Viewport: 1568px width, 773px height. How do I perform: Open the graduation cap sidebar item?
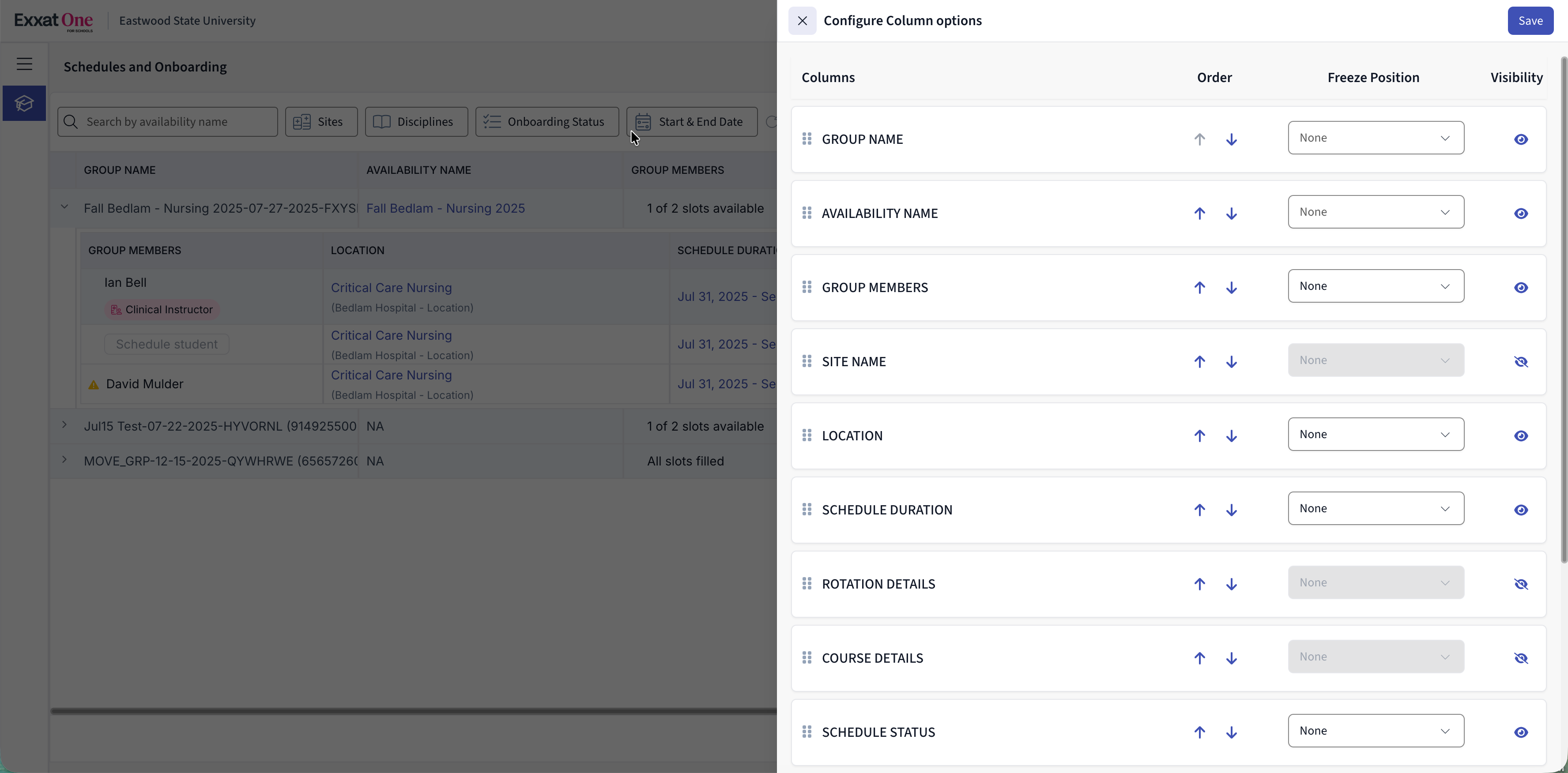[x=24, y=103]
